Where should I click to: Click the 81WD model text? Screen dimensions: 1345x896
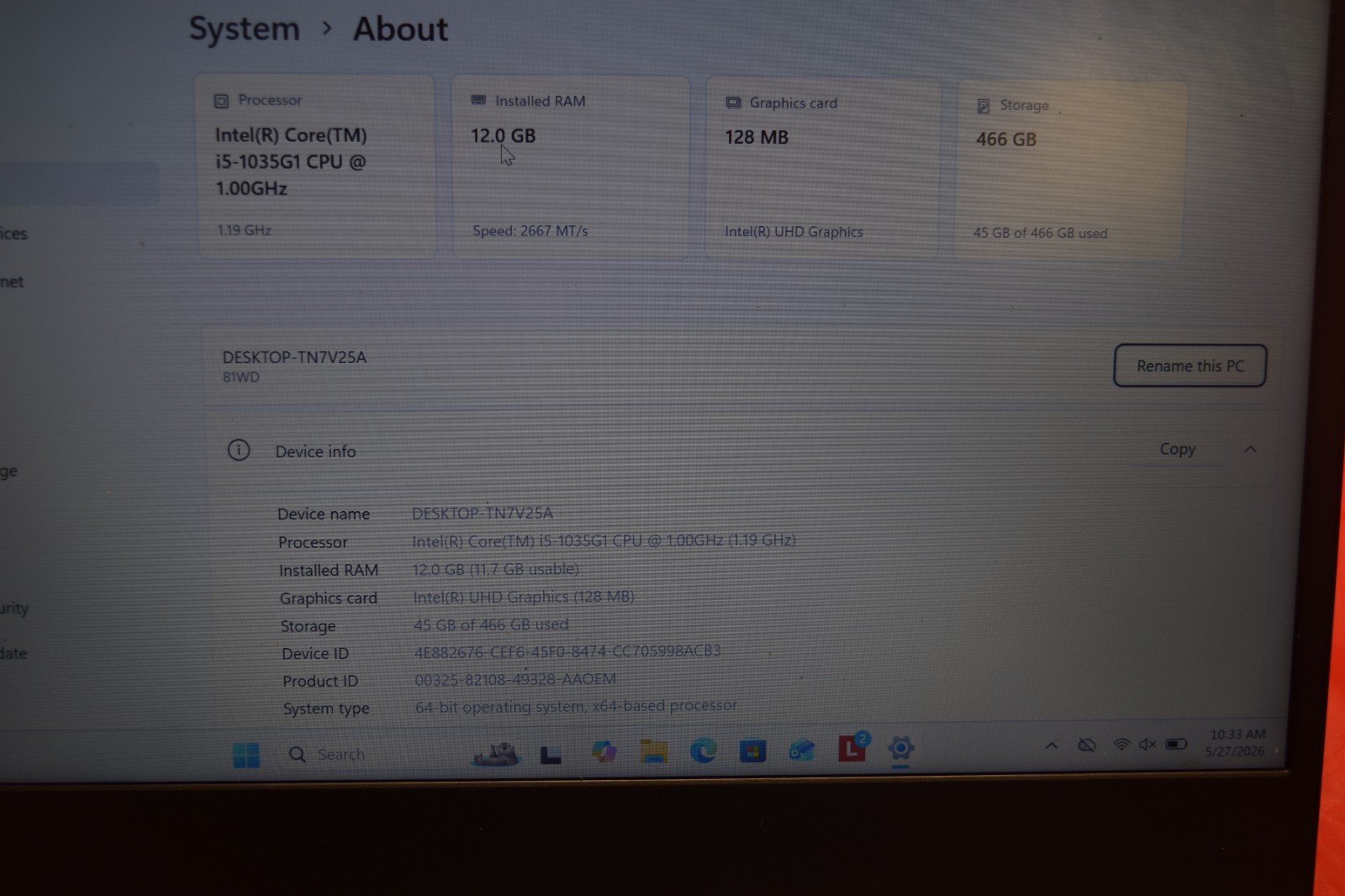241,377
